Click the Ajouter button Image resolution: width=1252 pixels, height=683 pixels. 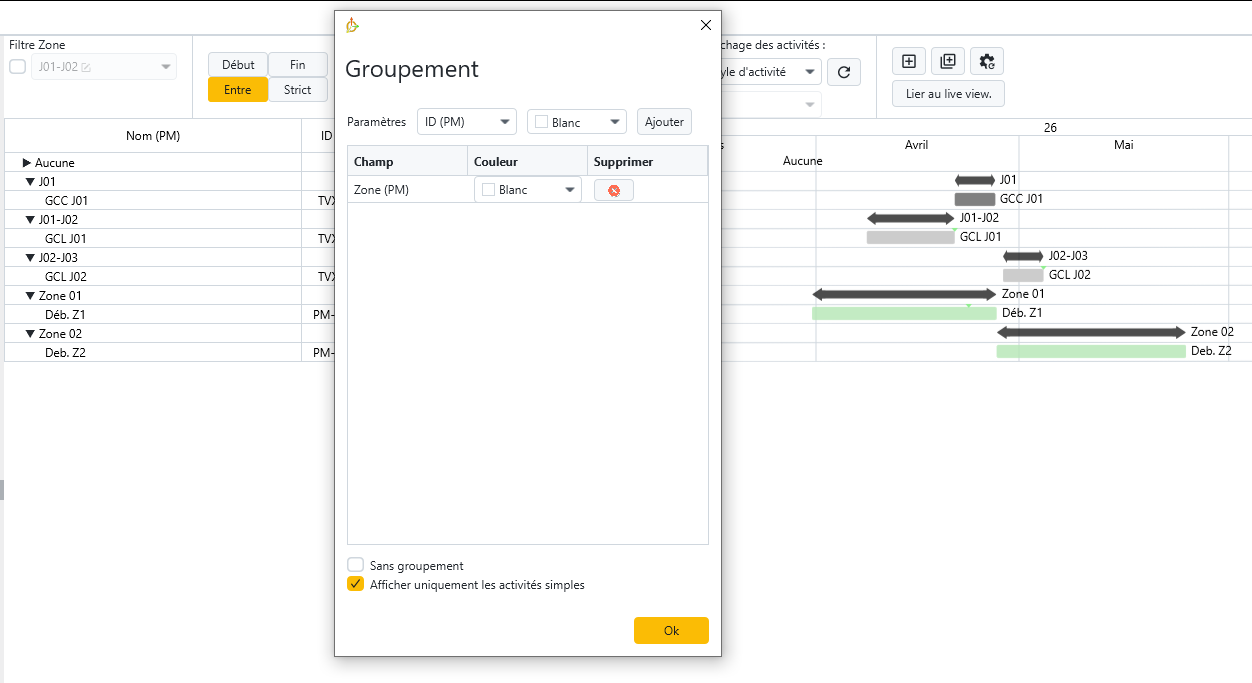coord(664,122)
